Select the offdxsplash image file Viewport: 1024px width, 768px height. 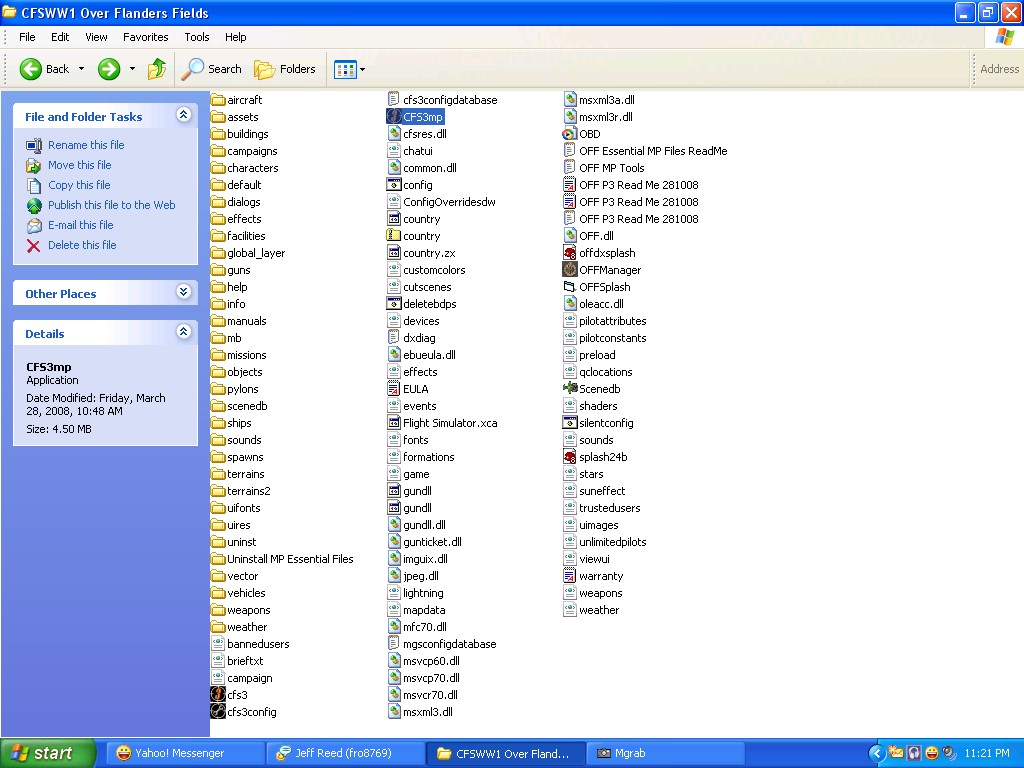click(599, 253)
